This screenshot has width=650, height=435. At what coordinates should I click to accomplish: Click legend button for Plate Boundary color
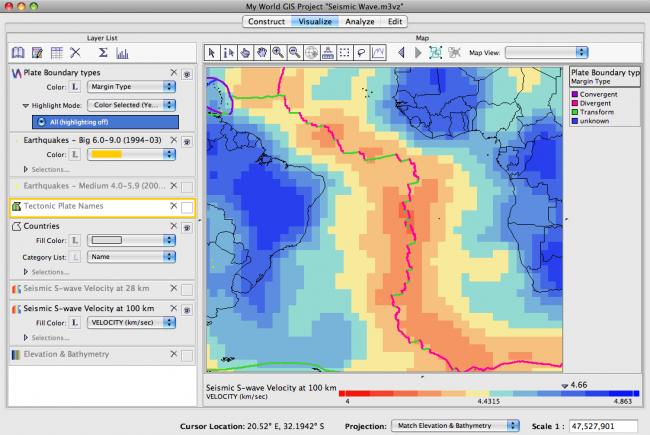[77, 87]
